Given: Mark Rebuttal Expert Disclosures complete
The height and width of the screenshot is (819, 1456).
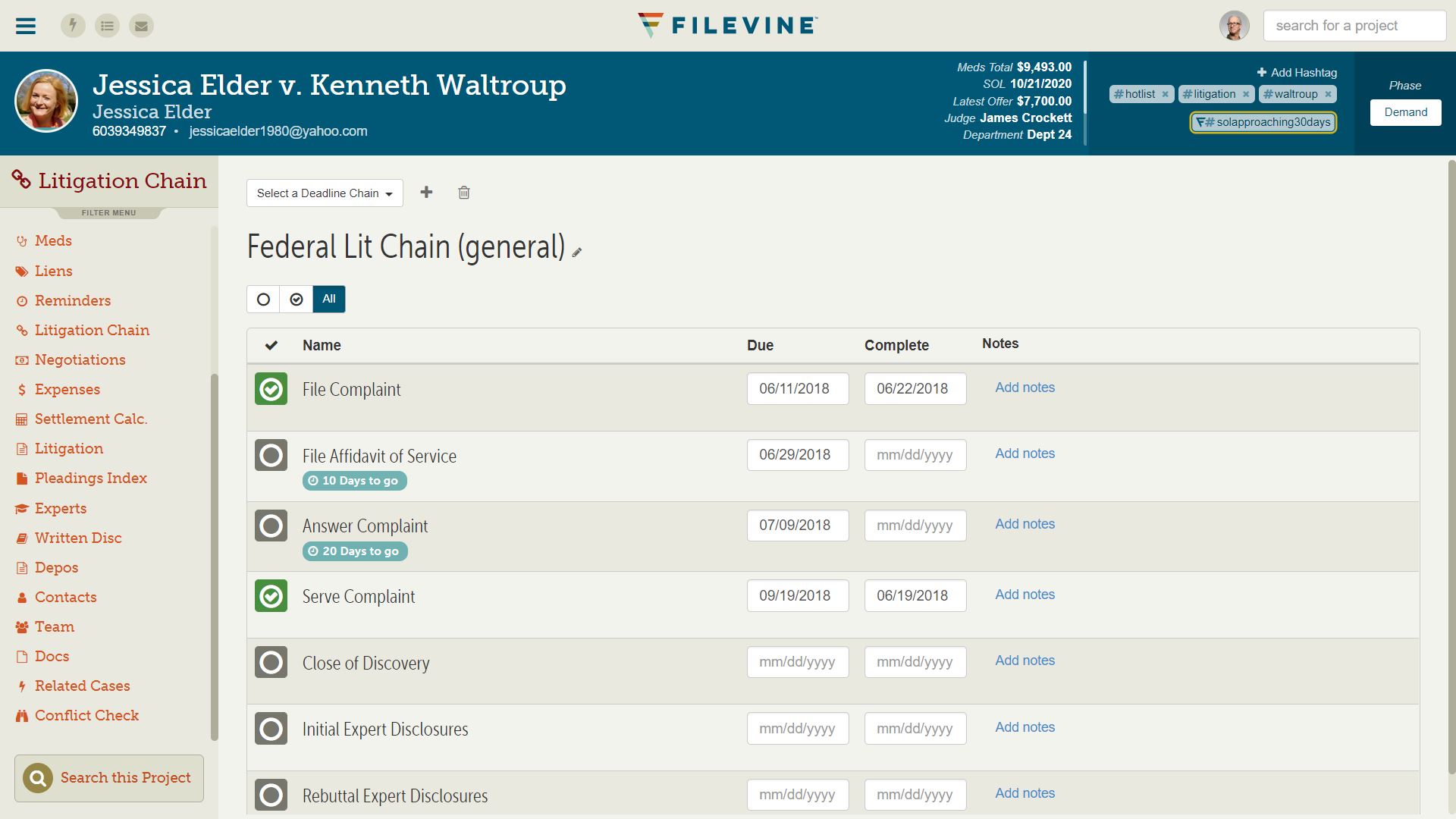Looking at the screenshot, I should pos(271,795).
